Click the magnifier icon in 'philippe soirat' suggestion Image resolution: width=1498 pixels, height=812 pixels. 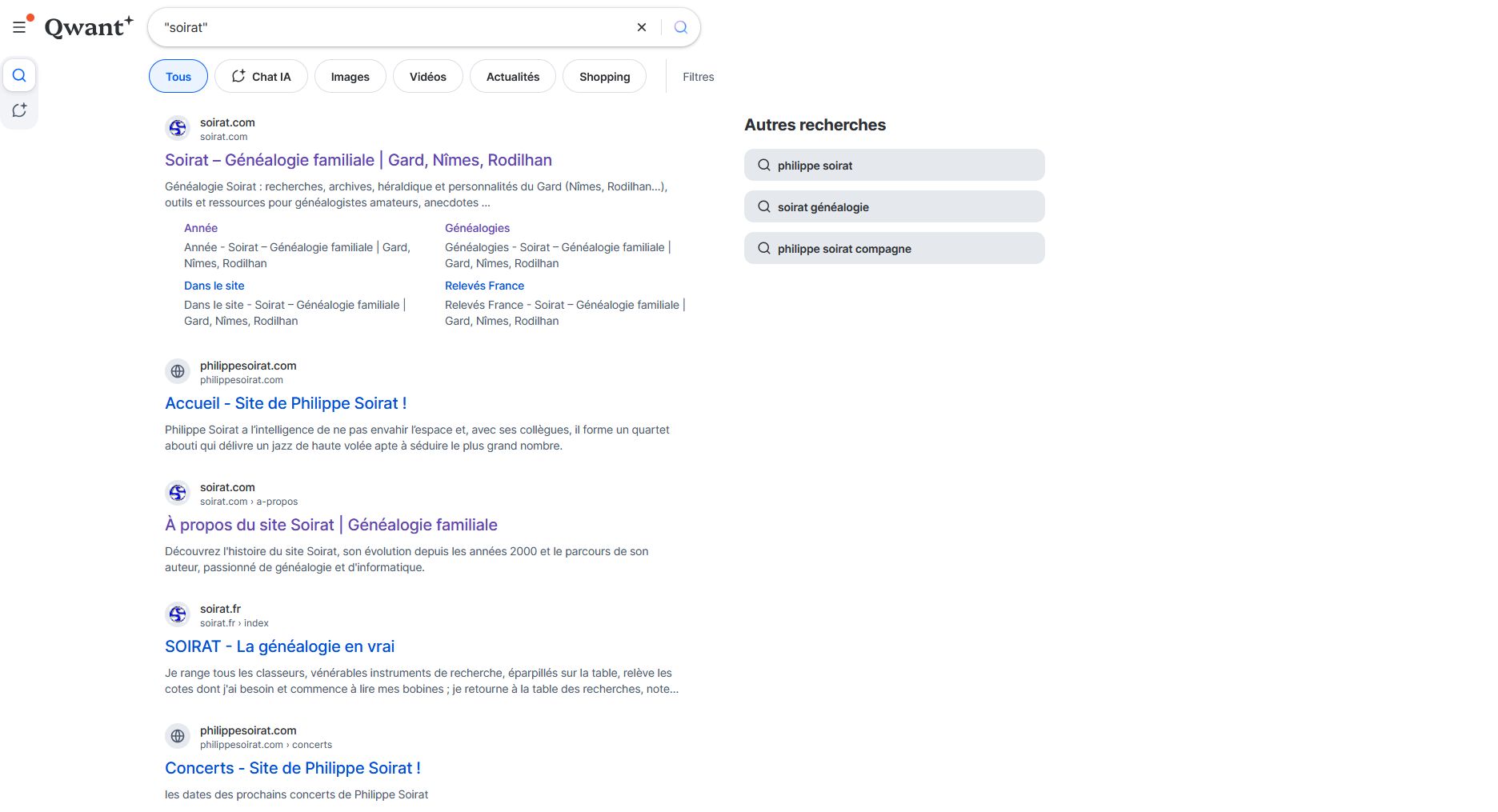click(x=764, y=165)
